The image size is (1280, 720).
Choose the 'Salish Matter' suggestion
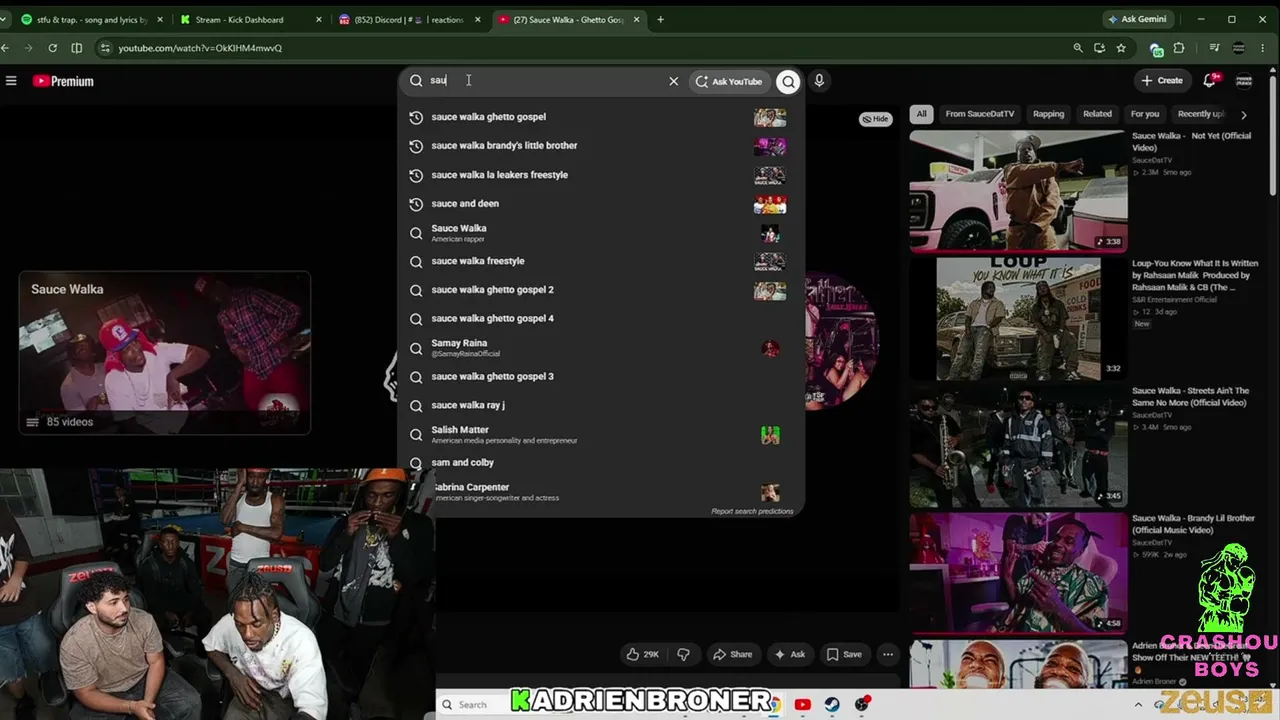click(600, 434)
